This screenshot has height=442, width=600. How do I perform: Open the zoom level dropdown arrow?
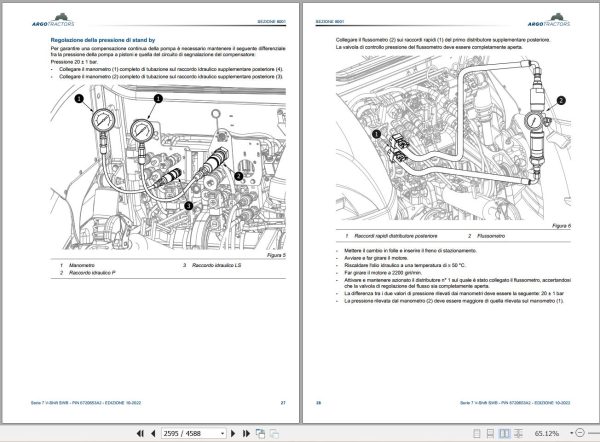click(x=572, y=433)
